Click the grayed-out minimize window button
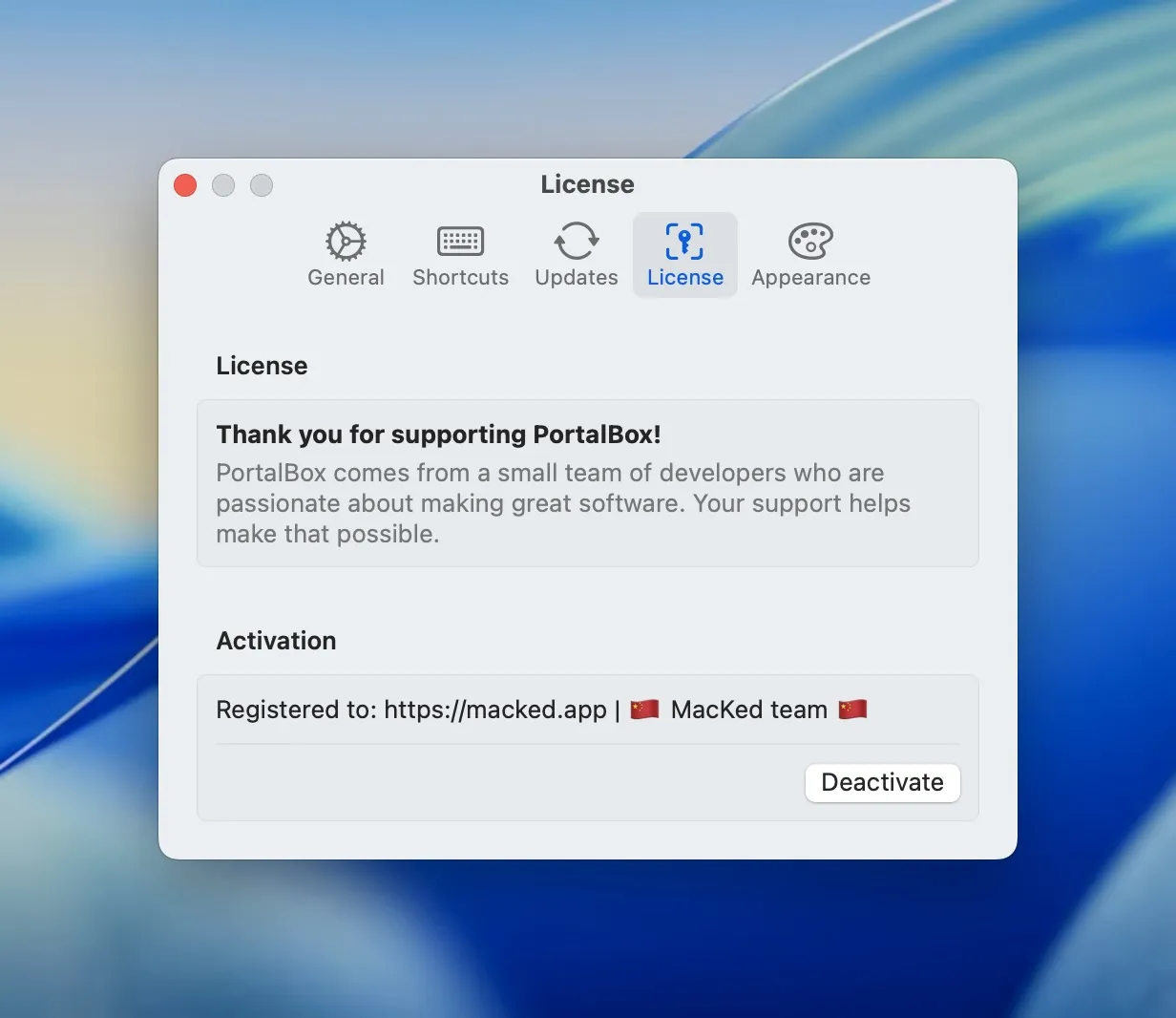Screen dimensions: 1176x1018 click(223, 185)
